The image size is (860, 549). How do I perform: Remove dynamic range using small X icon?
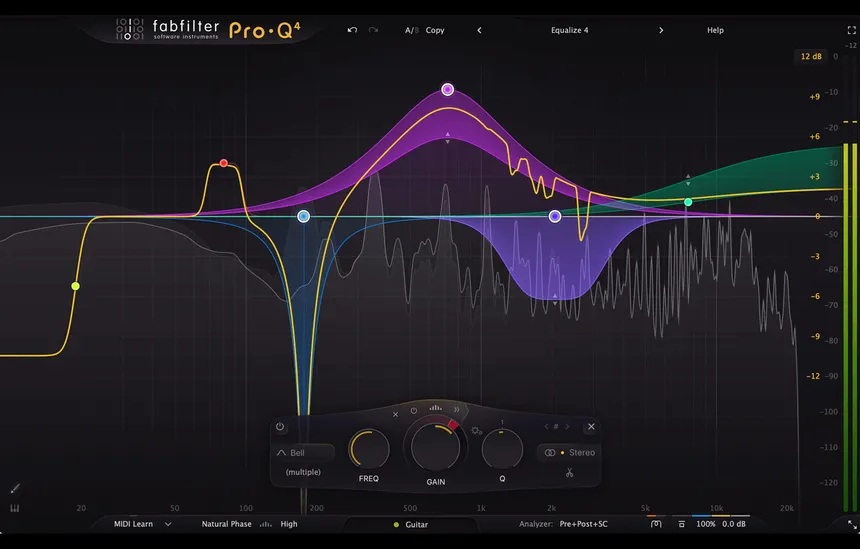click(395, 415)
